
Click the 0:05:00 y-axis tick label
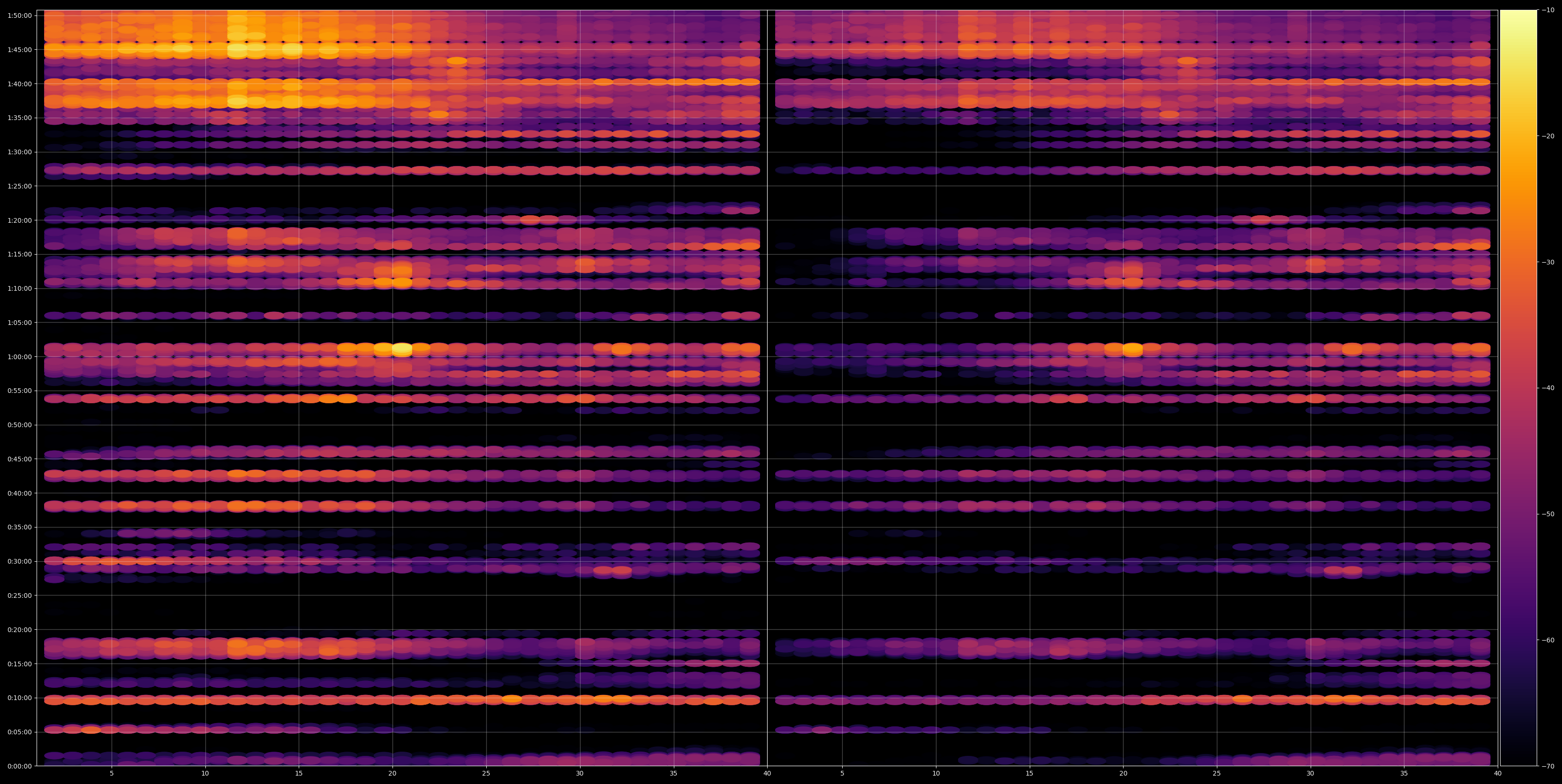click(x=19, y=732)
